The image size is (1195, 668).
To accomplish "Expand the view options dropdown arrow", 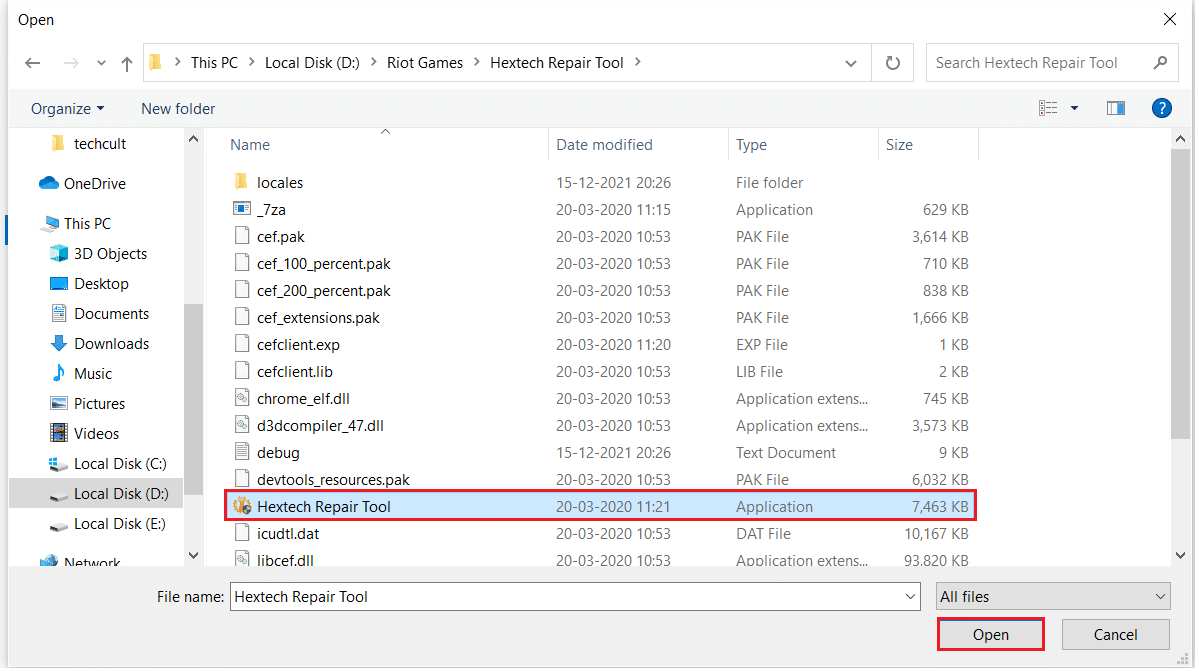I will (x=1075, y=108).
